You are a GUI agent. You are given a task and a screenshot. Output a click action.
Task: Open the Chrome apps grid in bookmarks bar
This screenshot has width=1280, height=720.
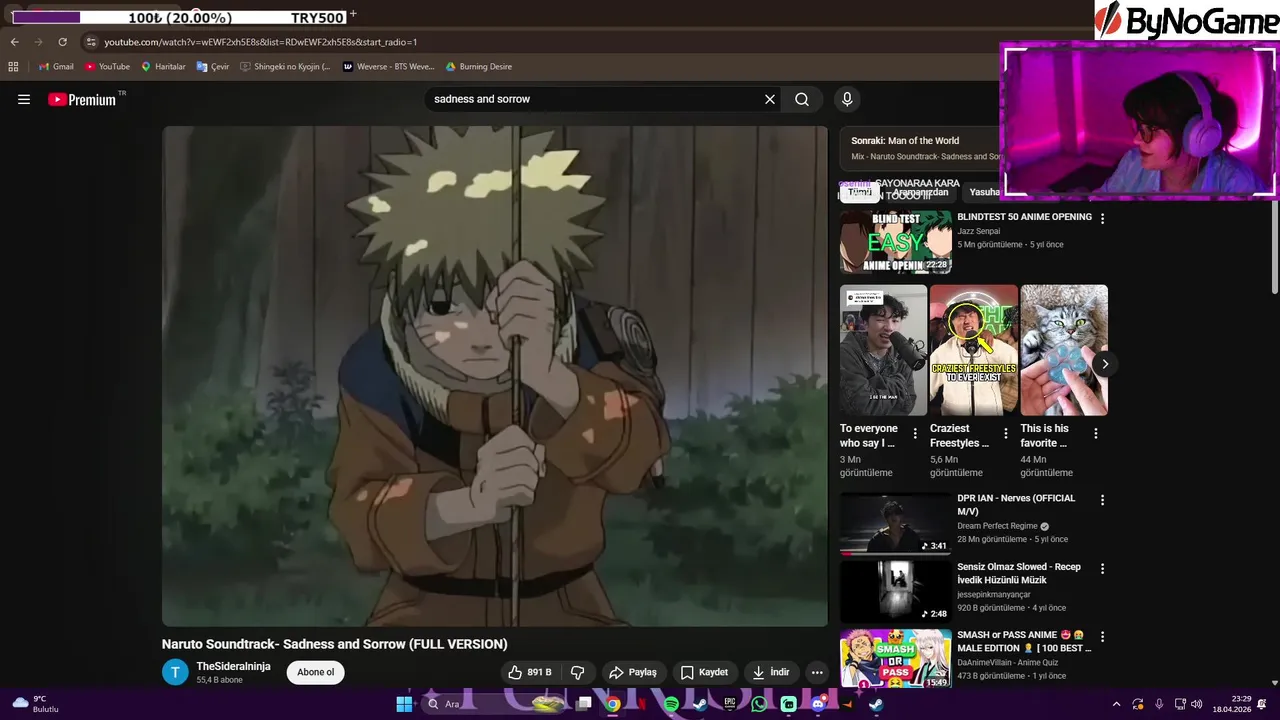(13, 67)
